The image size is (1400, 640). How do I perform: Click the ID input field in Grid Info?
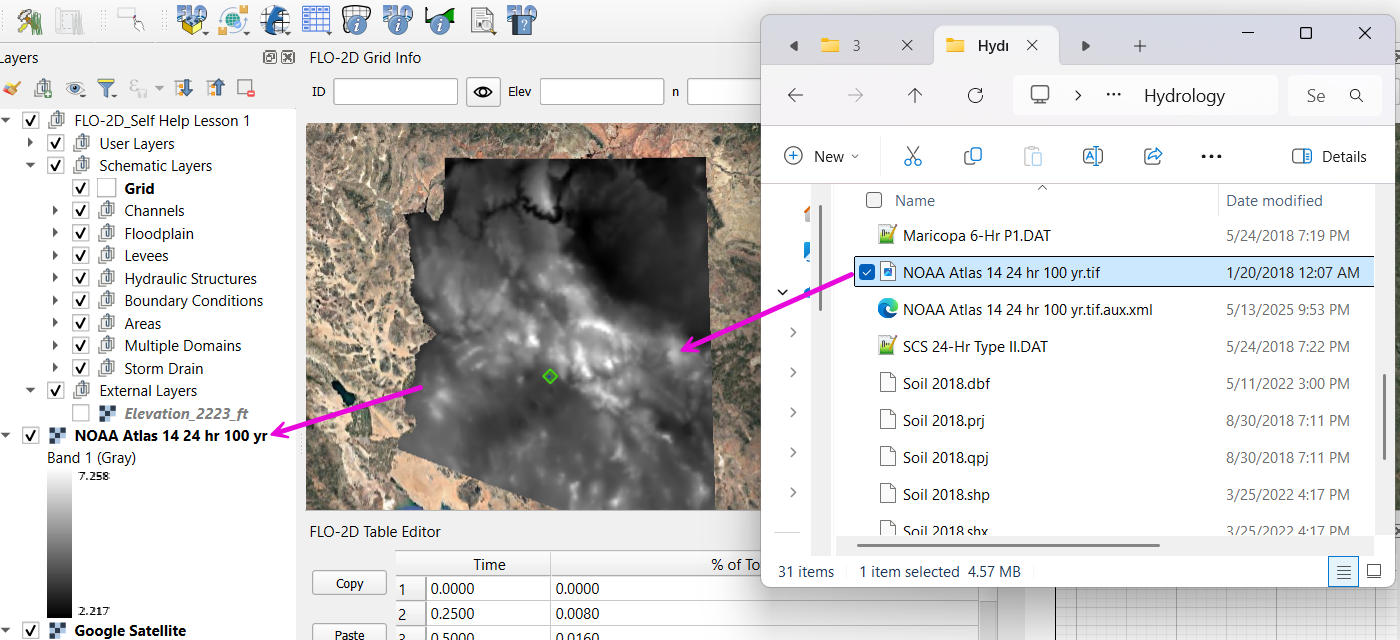(395, 92)
